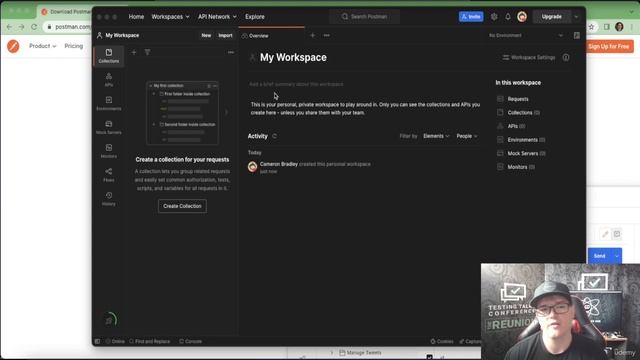
Task: Click the Cameron Bradley activity name
Action: coord(279,164)
